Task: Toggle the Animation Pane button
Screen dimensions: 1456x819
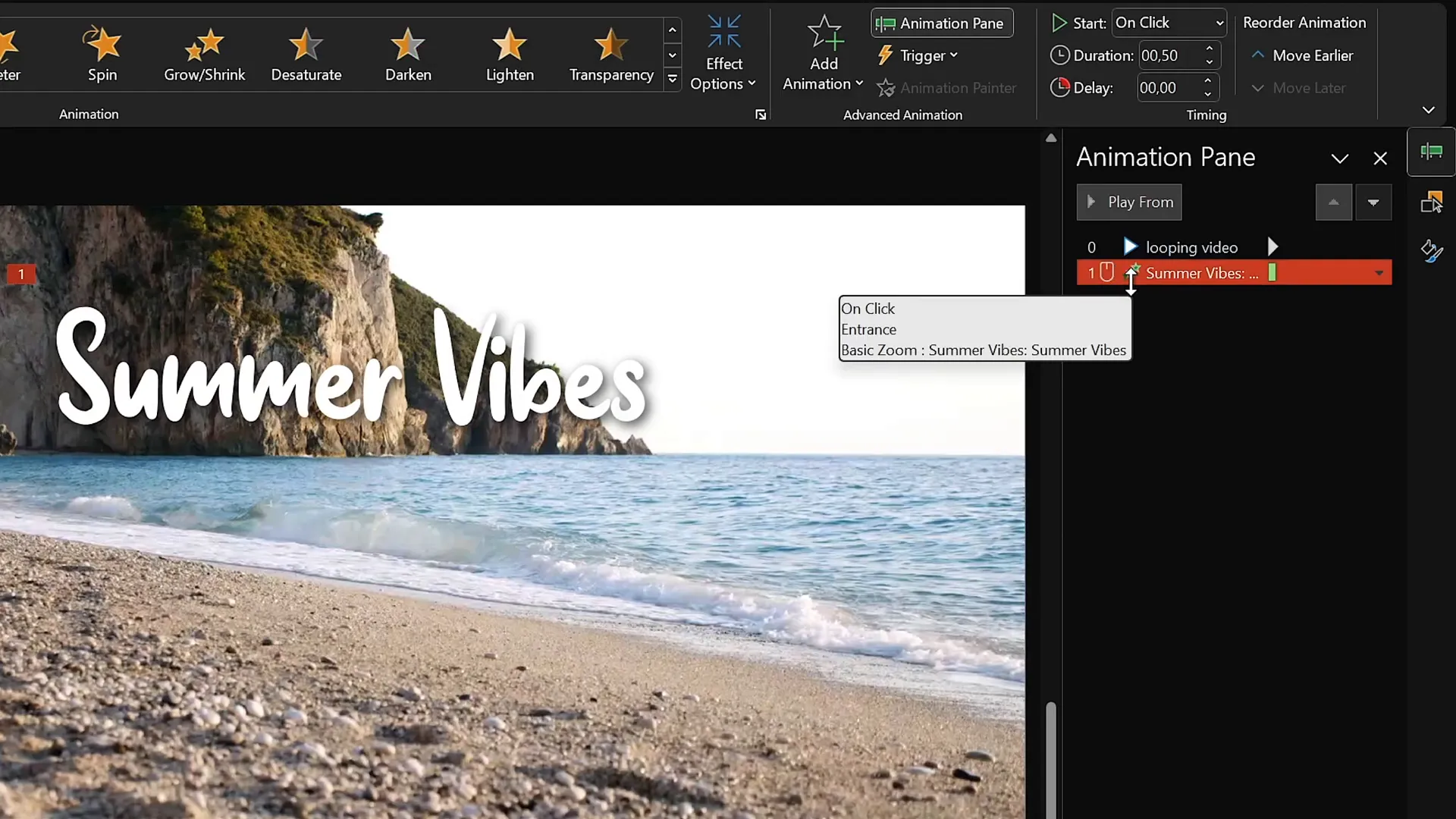Action: (x=942, y=24)
